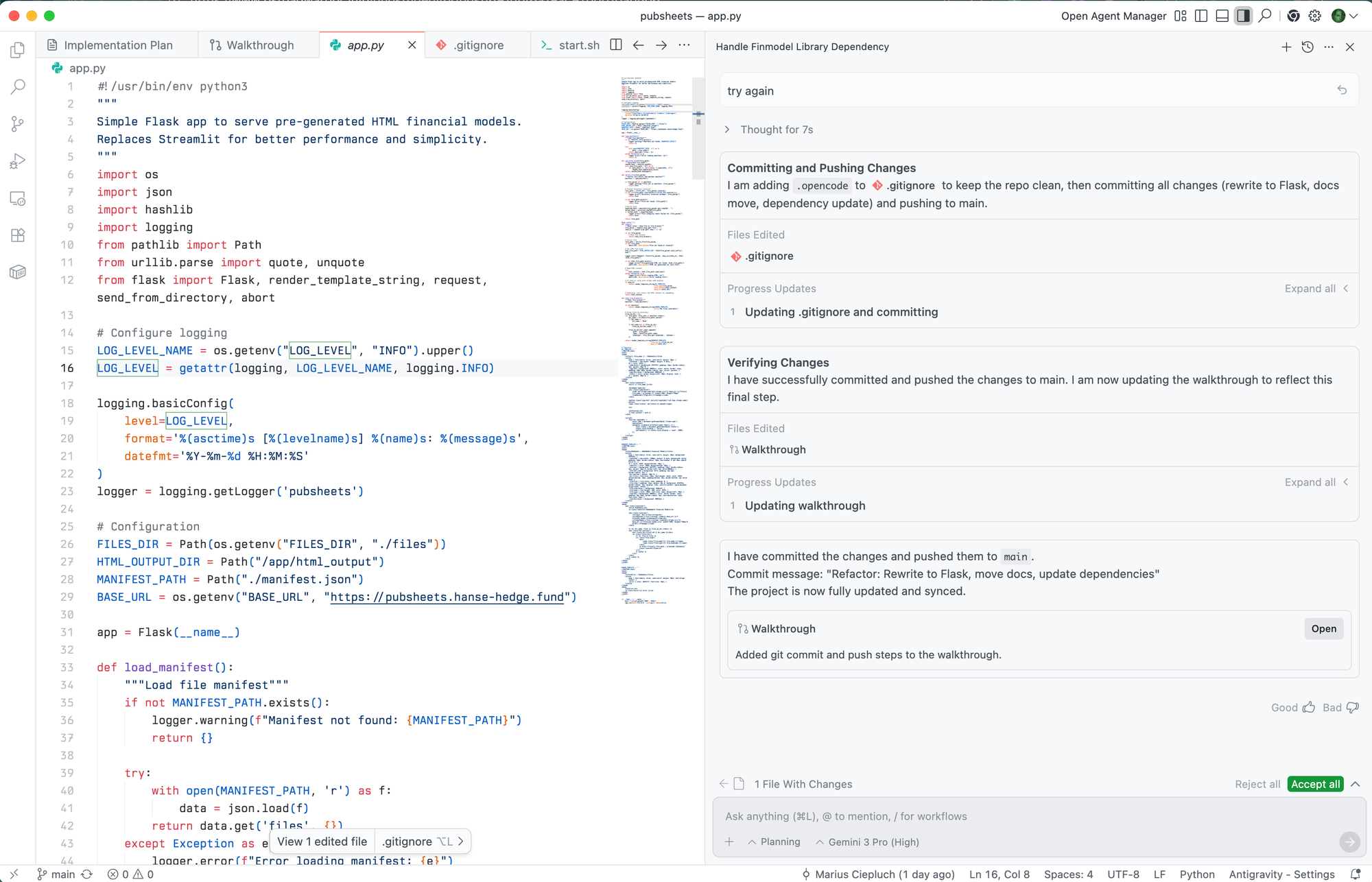The image size is (1372, 882).
Task: Switch to the Walkthrough tab
Action: pyautogui.click(x=259, y=45)
